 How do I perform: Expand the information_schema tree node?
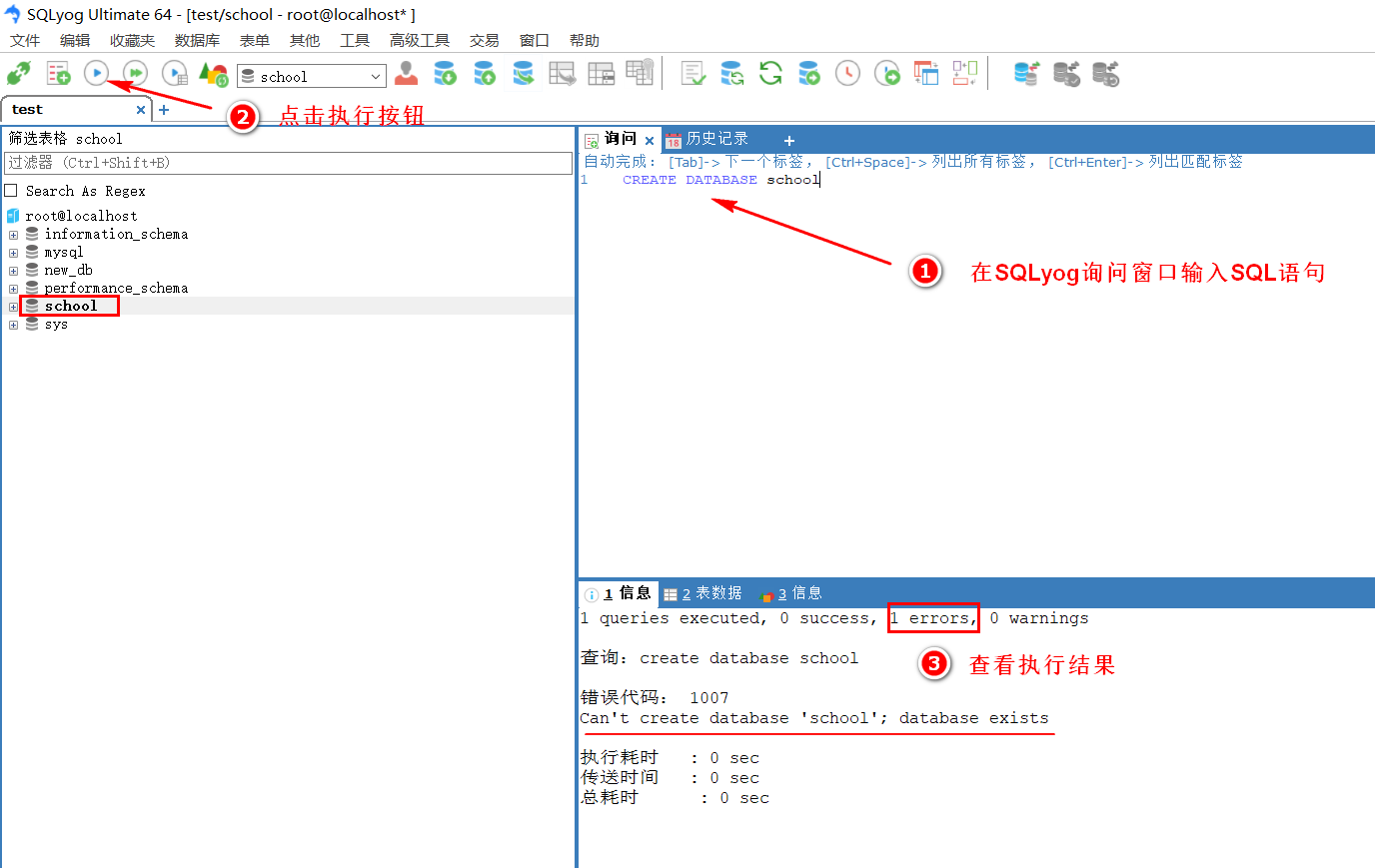click(x=13, y=235)
